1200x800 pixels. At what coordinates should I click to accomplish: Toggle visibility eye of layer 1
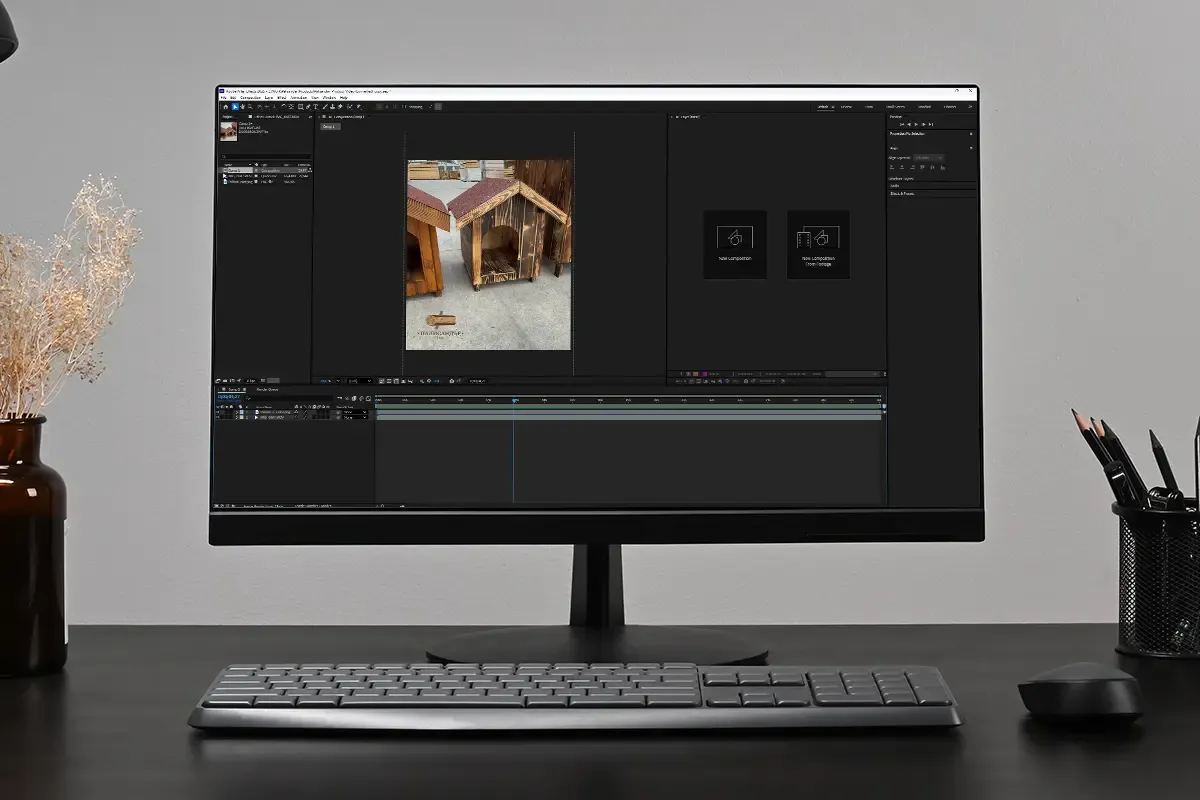(219, 411)
